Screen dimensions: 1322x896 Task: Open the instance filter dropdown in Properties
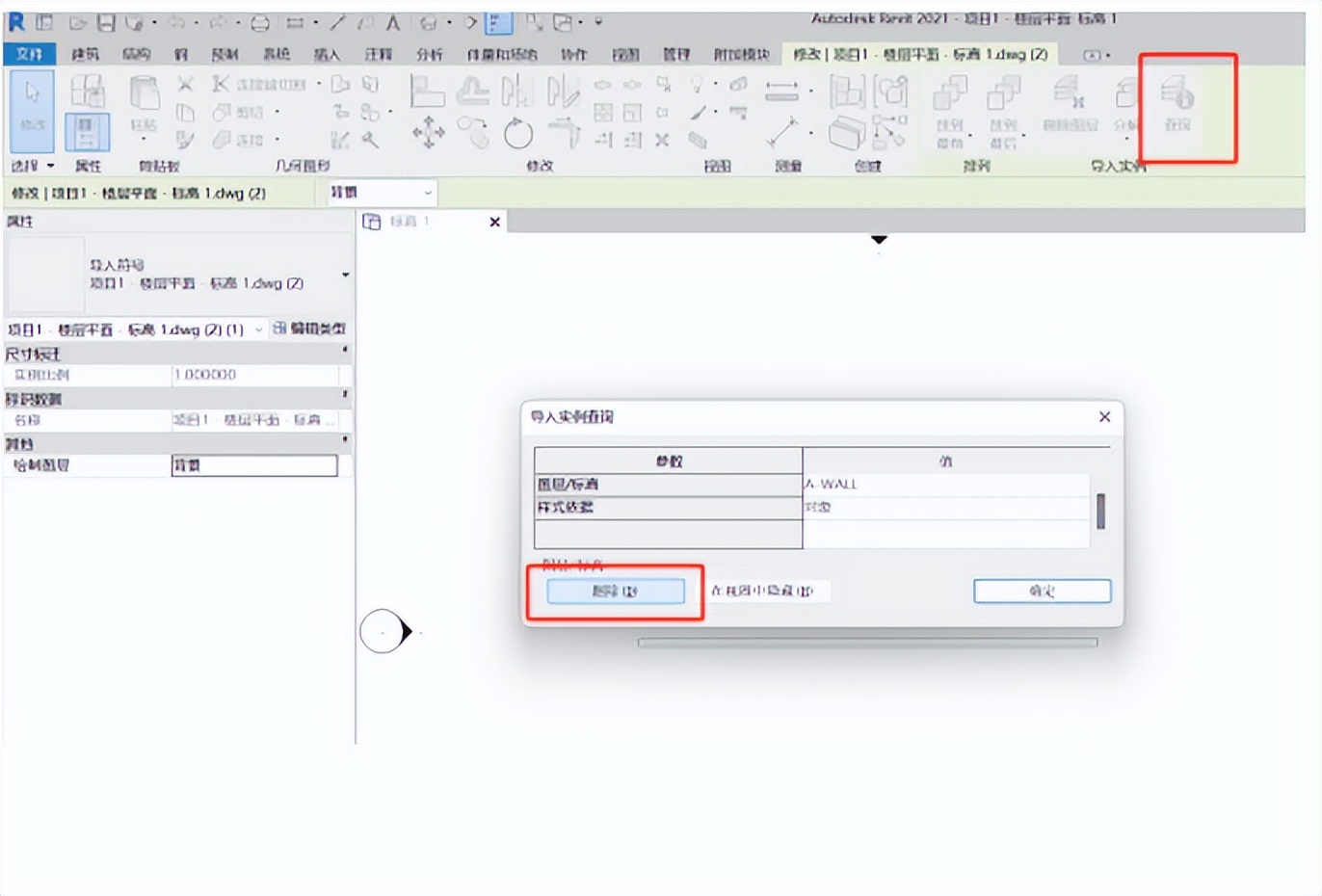point(258,329)
